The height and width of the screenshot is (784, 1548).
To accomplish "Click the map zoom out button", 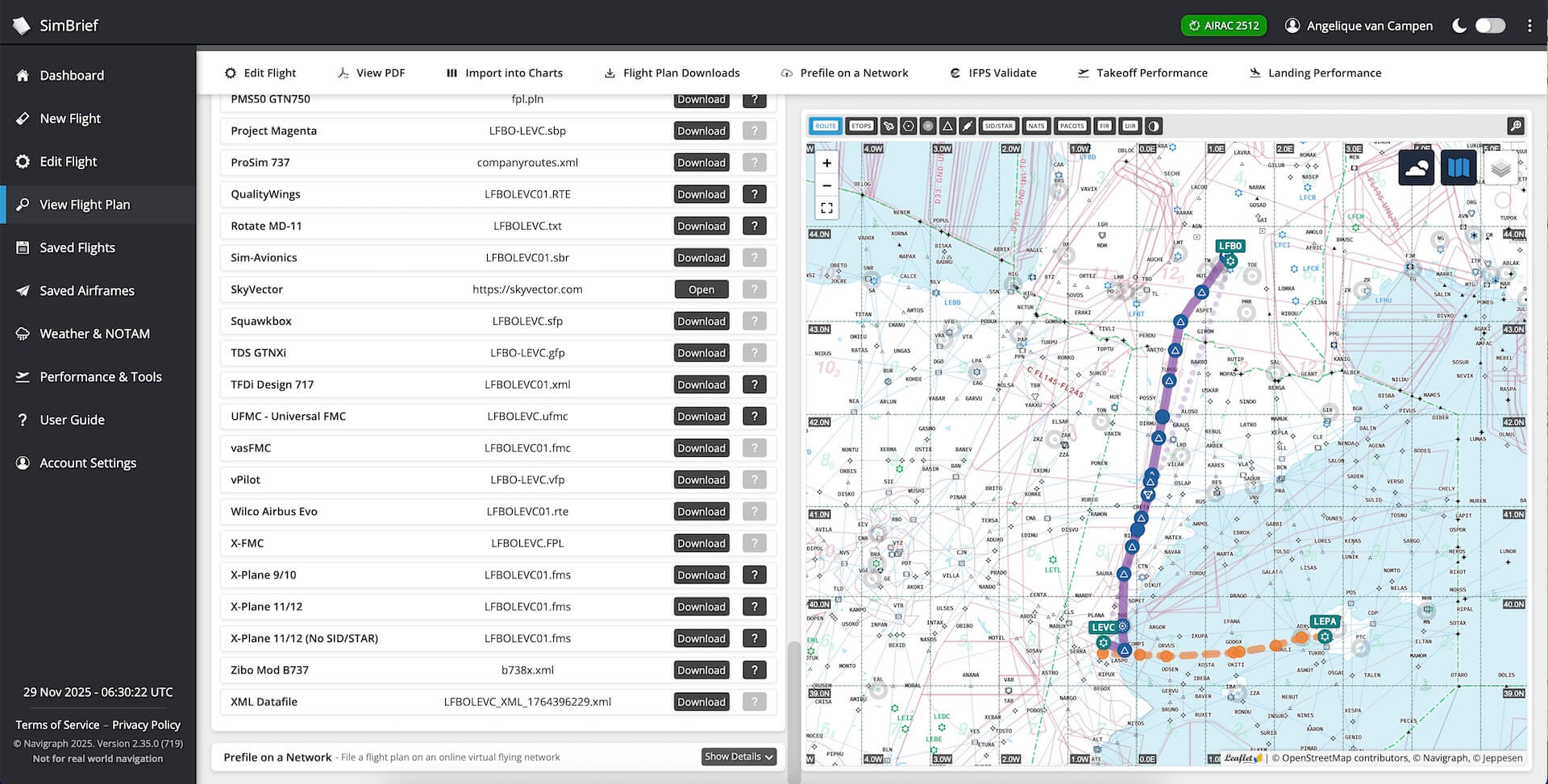I will coord(826,185).
